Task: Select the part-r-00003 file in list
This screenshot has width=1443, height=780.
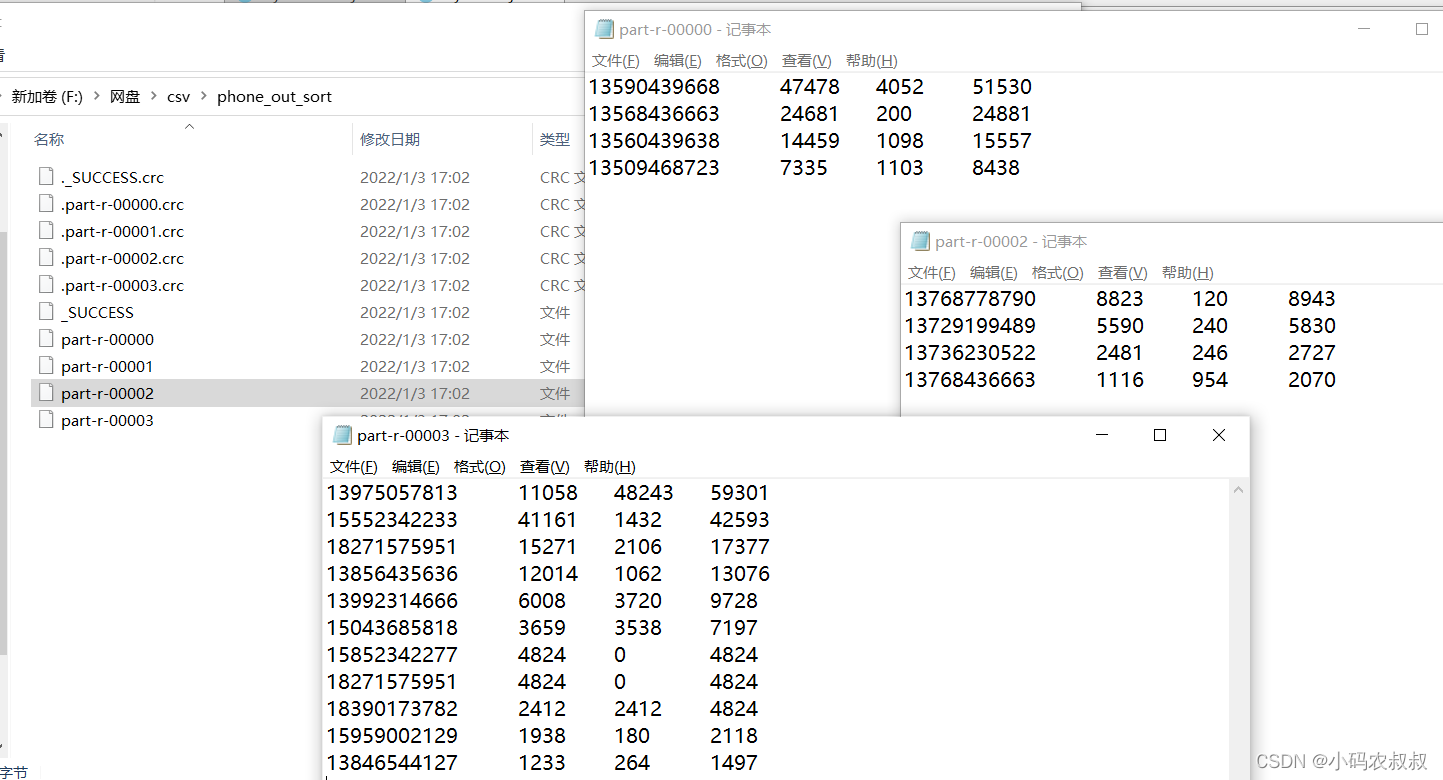Action: tap(107, 420)
